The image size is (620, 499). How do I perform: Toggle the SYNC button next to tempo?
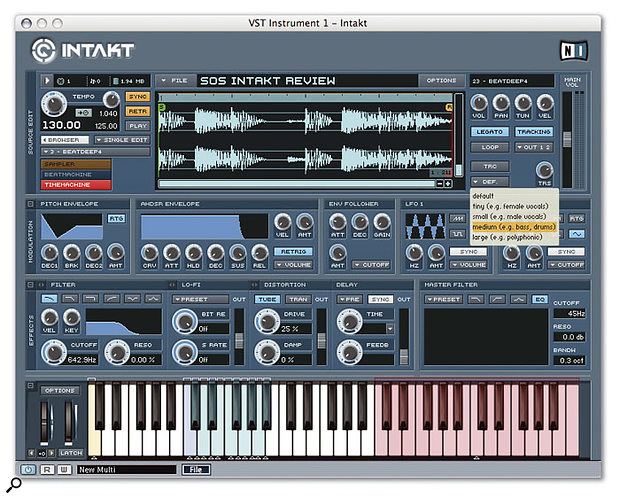138,96
